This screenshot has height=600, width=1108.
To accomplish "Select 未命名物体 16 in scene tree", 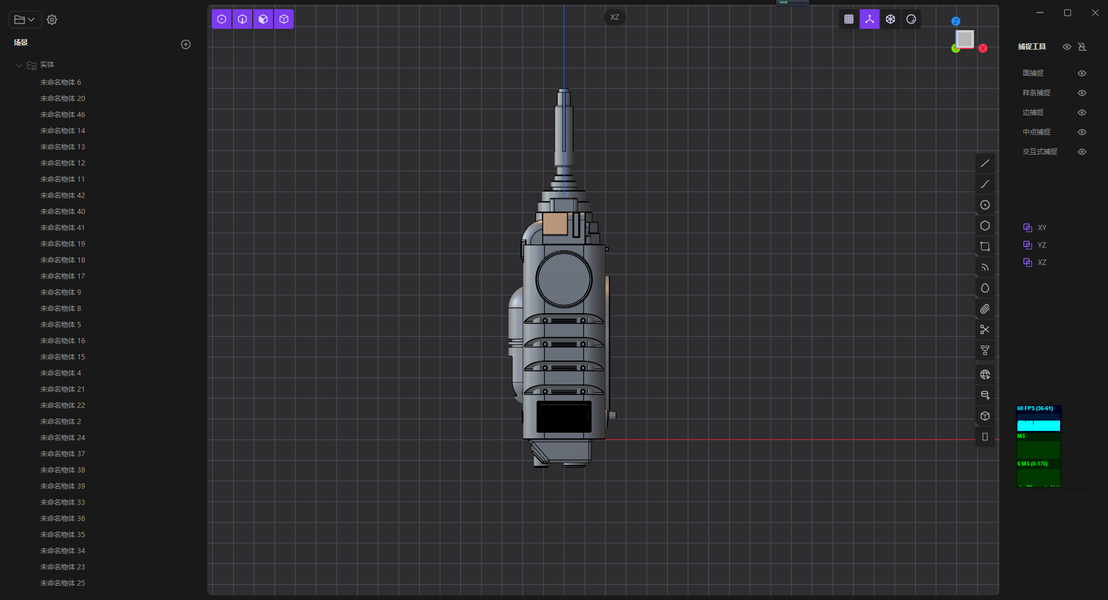I will point(63,341).
